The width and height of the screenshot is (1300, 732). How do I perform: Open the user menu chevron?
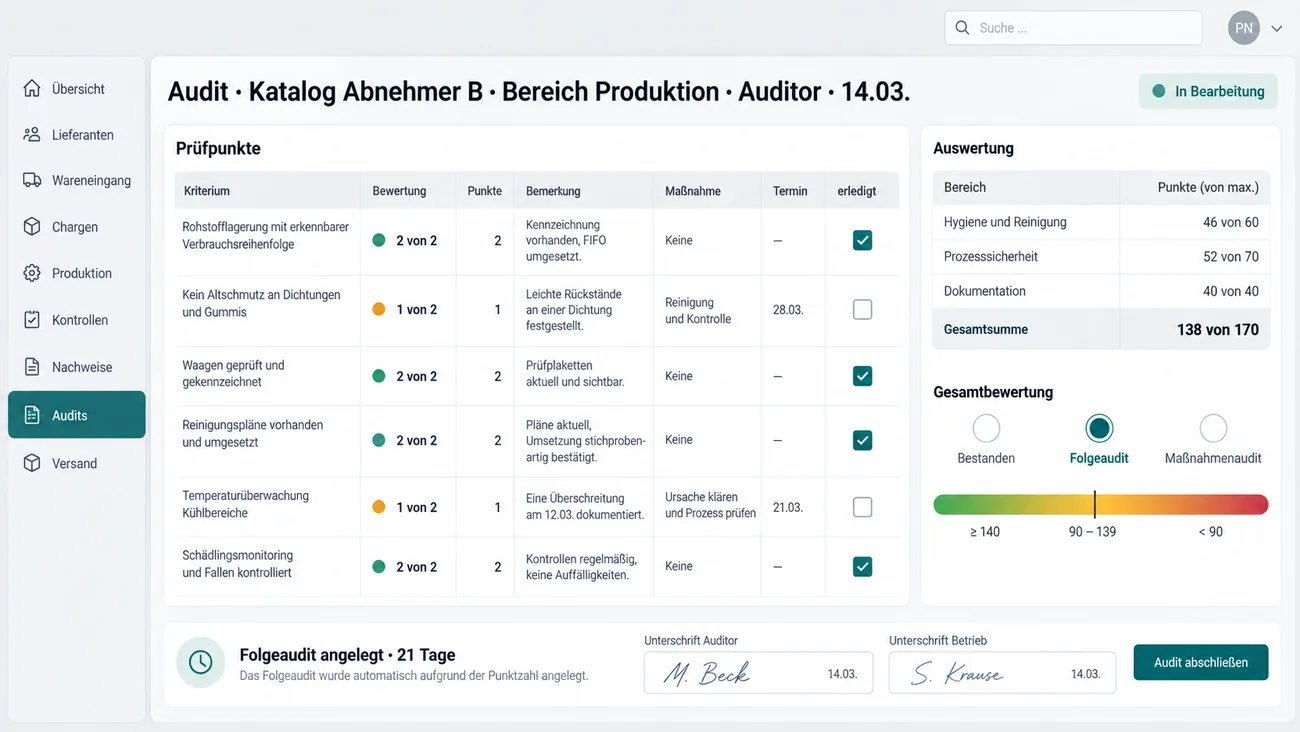(1277, 29)
